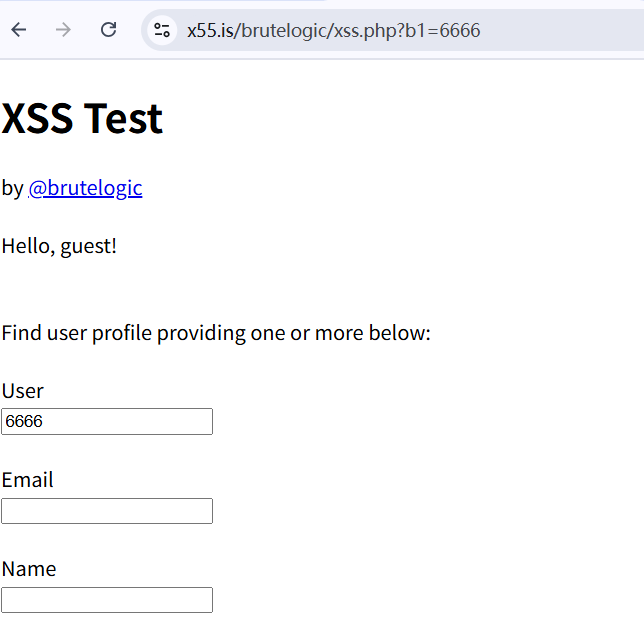Click the Hello, guest! greeting text
This screenshot has height=644, width=644.
[x=59, y=247]
